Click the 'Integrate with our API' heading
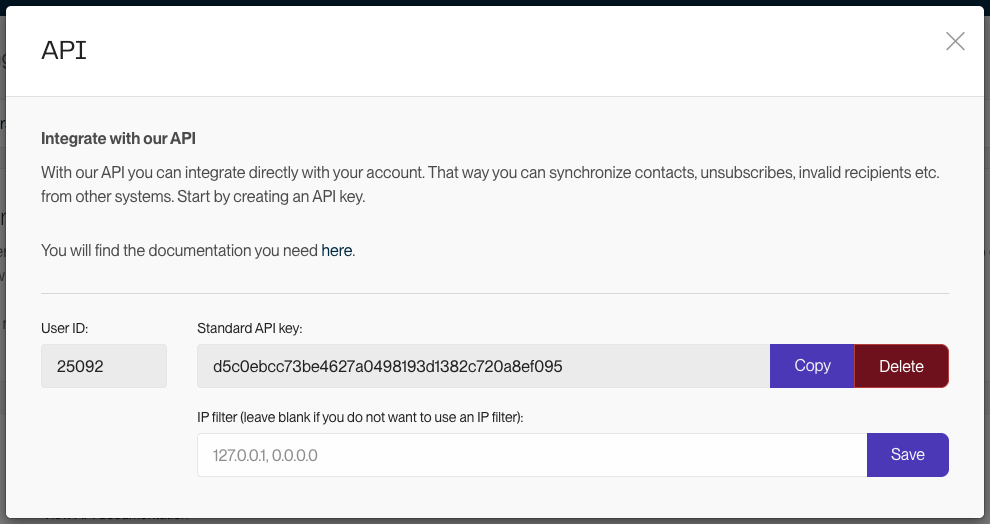Screen dimensions: 990x524 tap(118, 139)
